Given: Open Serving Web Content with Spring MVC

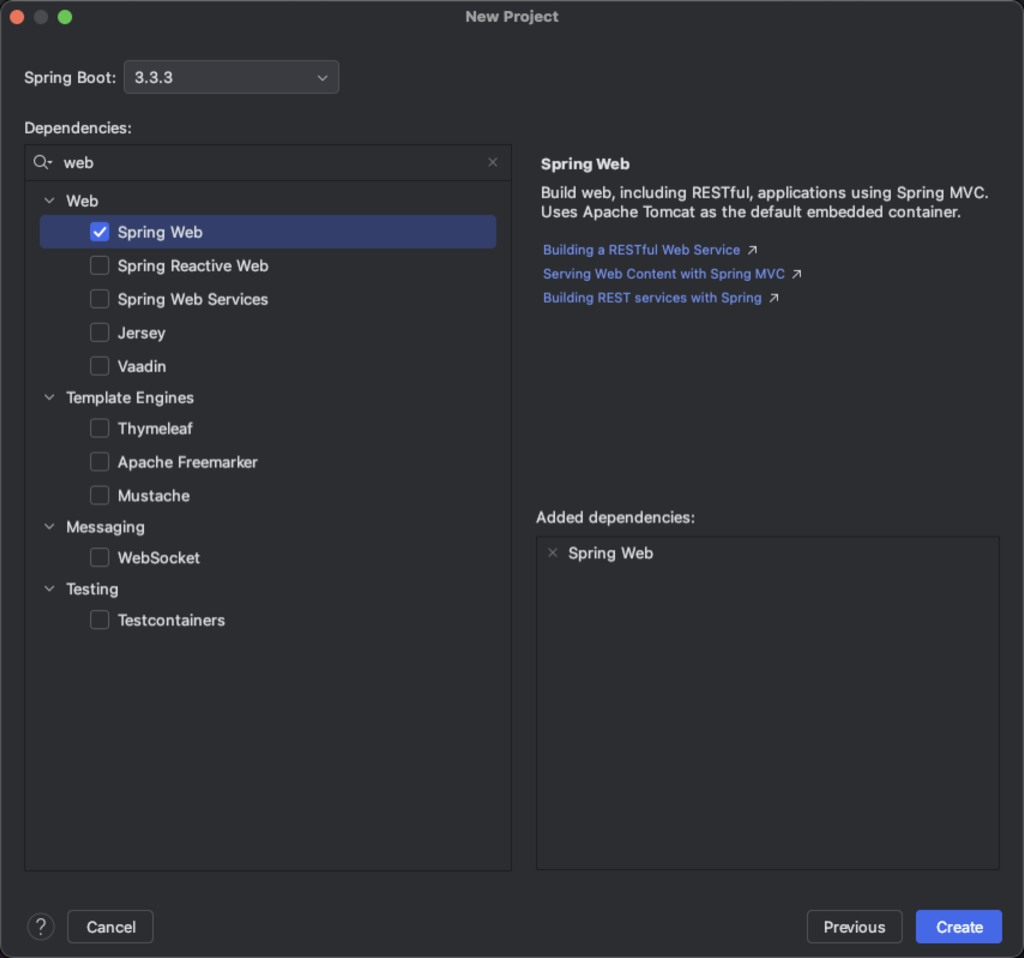Looking at the screenshot, I should pos(663,274).
